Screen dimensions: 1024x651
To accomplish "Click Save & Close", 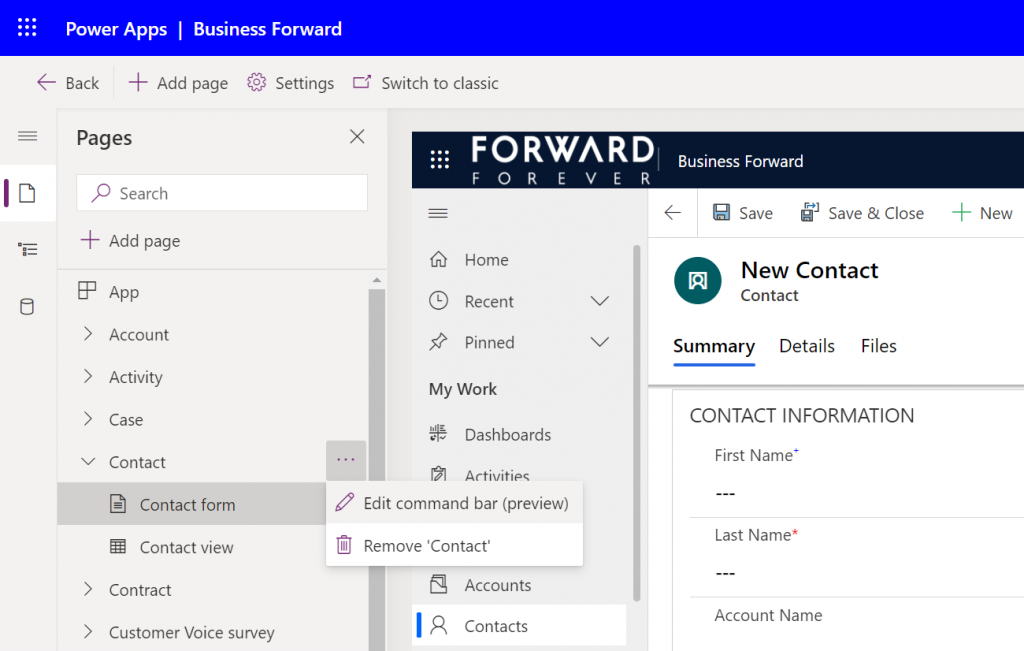I will (862, 213).
